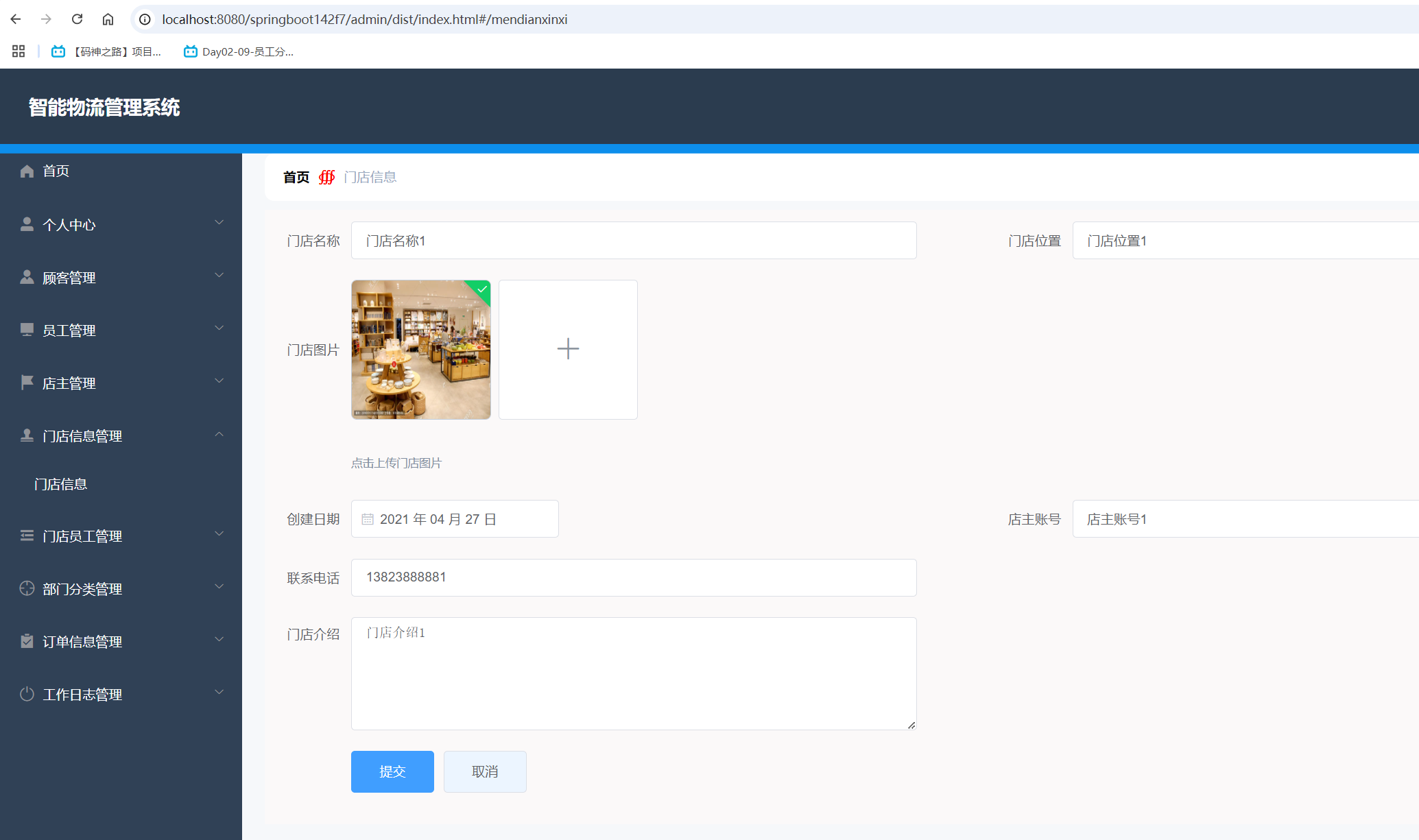Click the home icon beside 首页 in sidebar
This screenshot has width=1419, height=840.
click(x=27, y=171)
